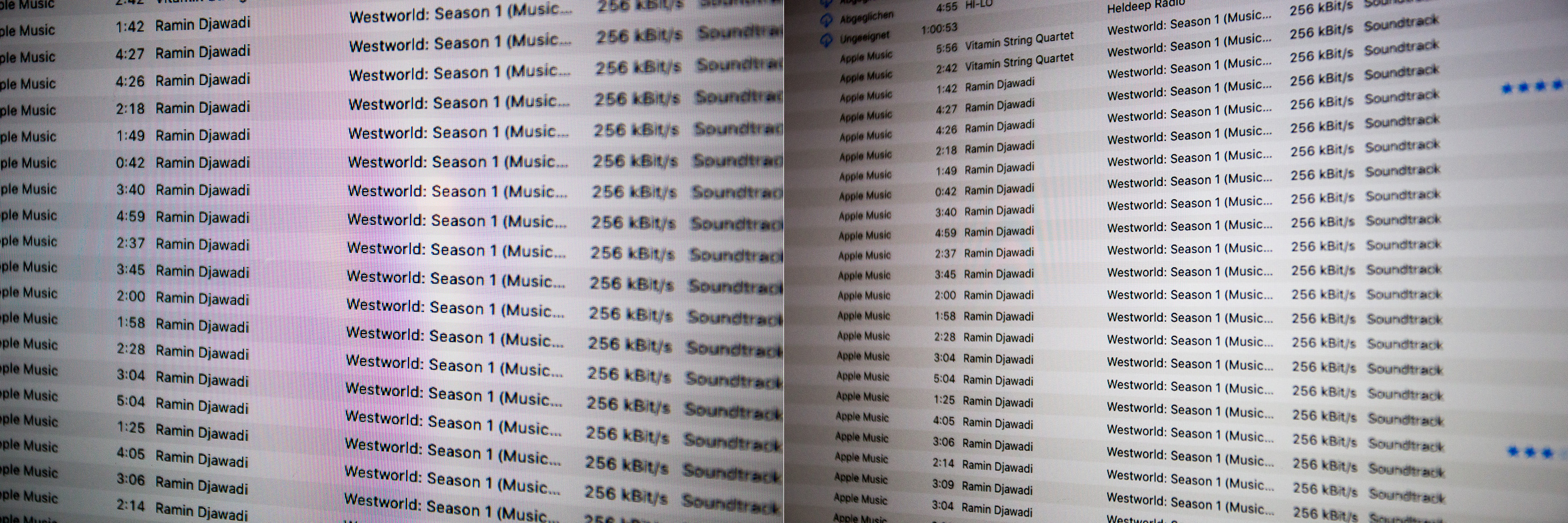The height and width of the screenshot is (523, 1568).
Task: Click the 1:58 duration in the right photo
Action: tap(944, 316)
